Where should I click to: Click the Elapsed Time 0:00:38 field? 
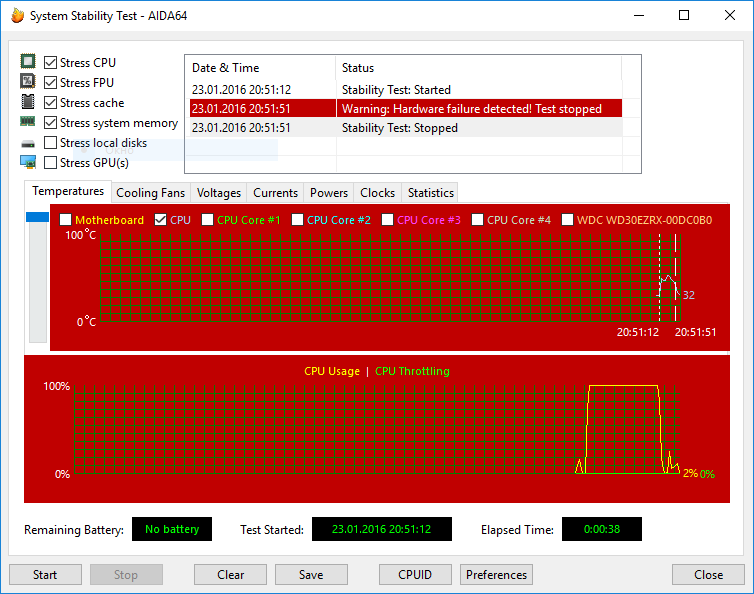602,529
